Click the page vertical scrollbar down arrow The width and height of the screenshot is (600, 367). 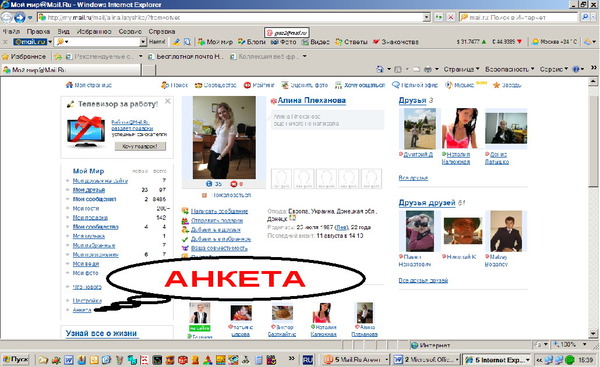(593, 334)
